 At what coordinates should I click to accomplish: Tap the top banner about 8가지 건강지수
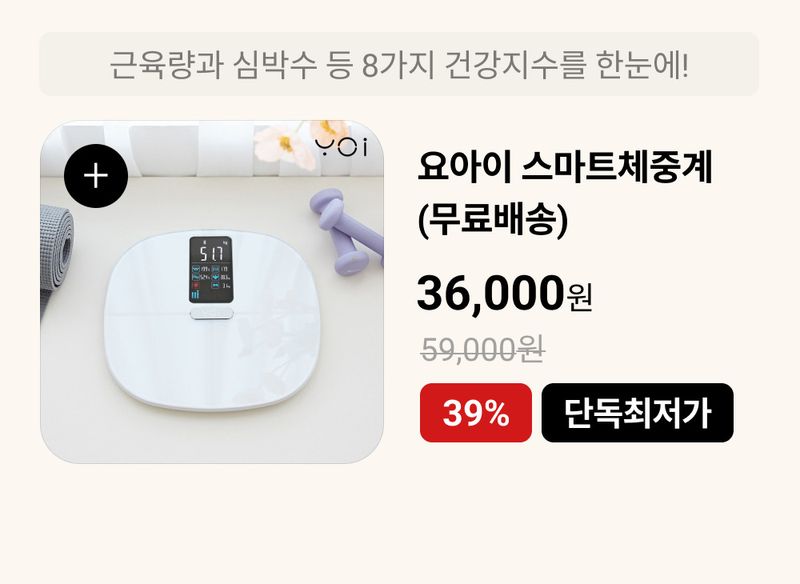[399, 64]
